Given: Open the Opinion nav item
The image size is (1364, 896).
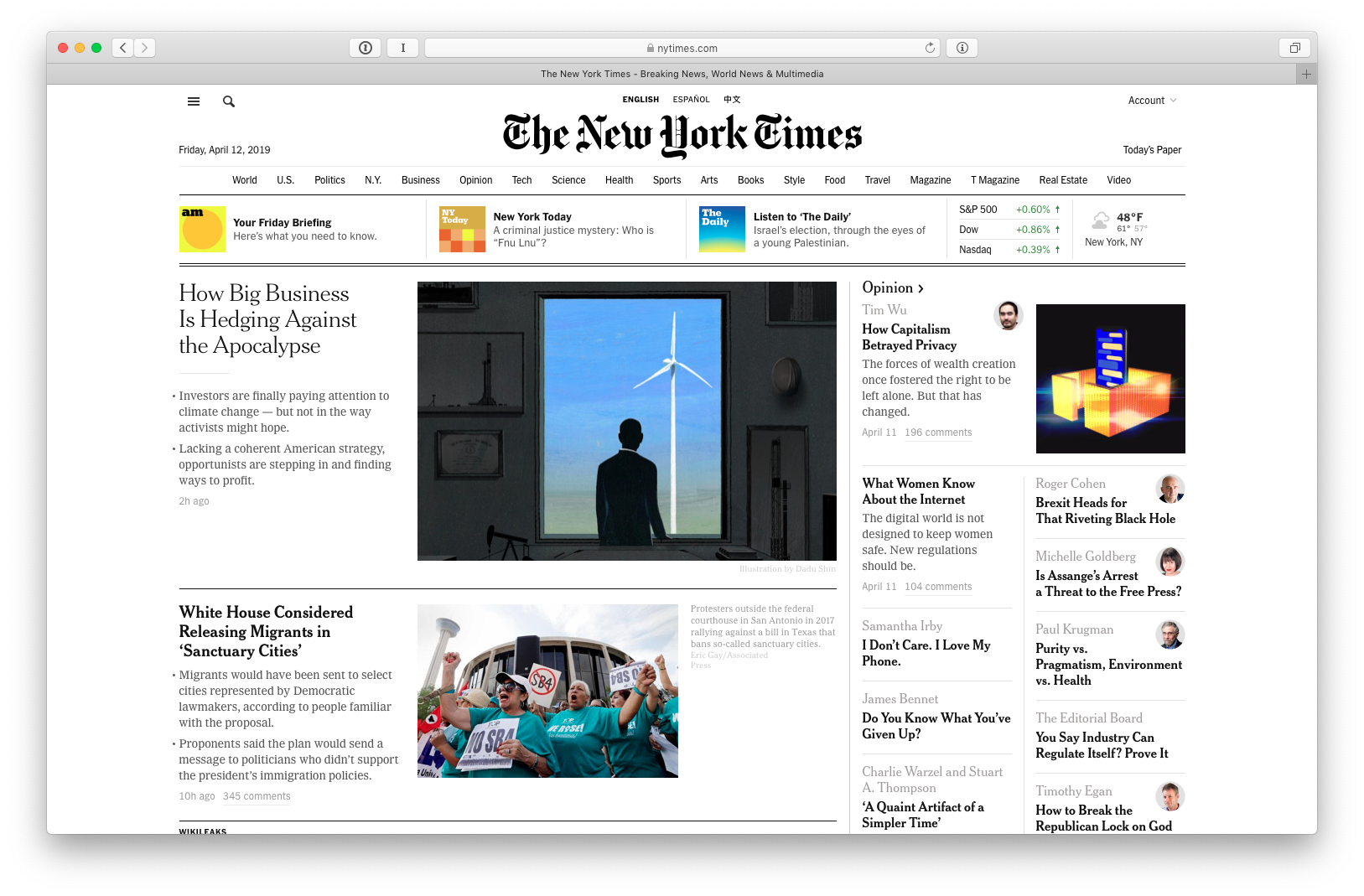Looking at the screenshot, I should click(476, 180).
